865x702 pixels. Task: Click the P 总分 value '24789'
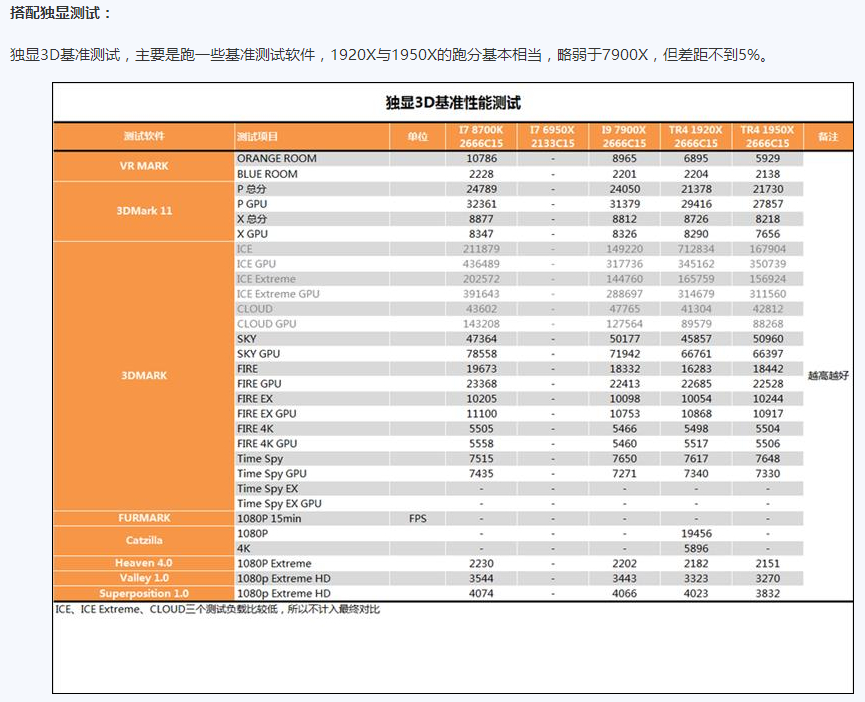(x=481, y=189)
